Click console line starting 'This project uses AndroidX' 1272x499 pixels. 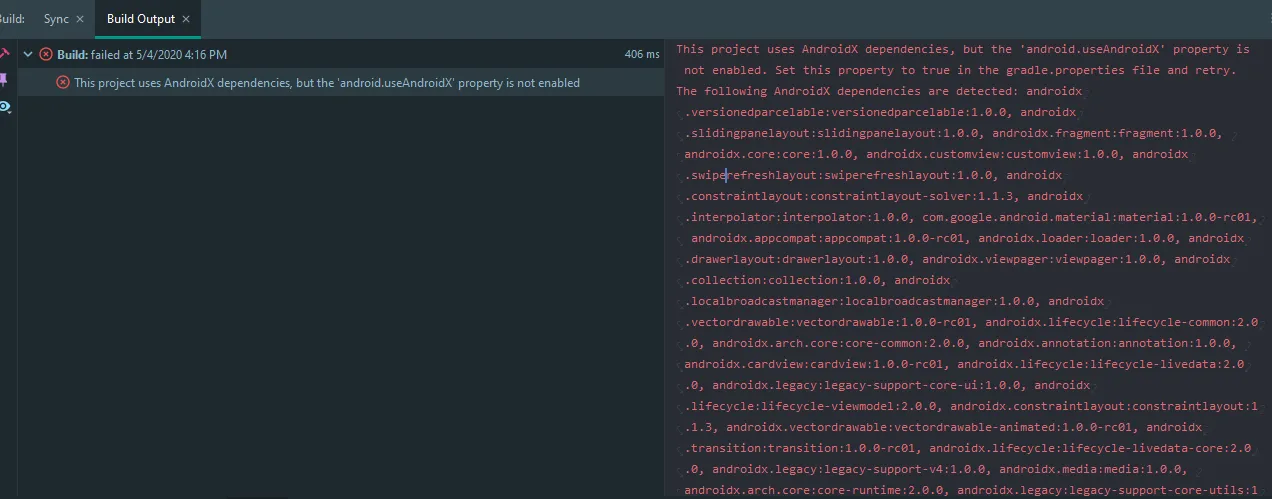(963, 49)
